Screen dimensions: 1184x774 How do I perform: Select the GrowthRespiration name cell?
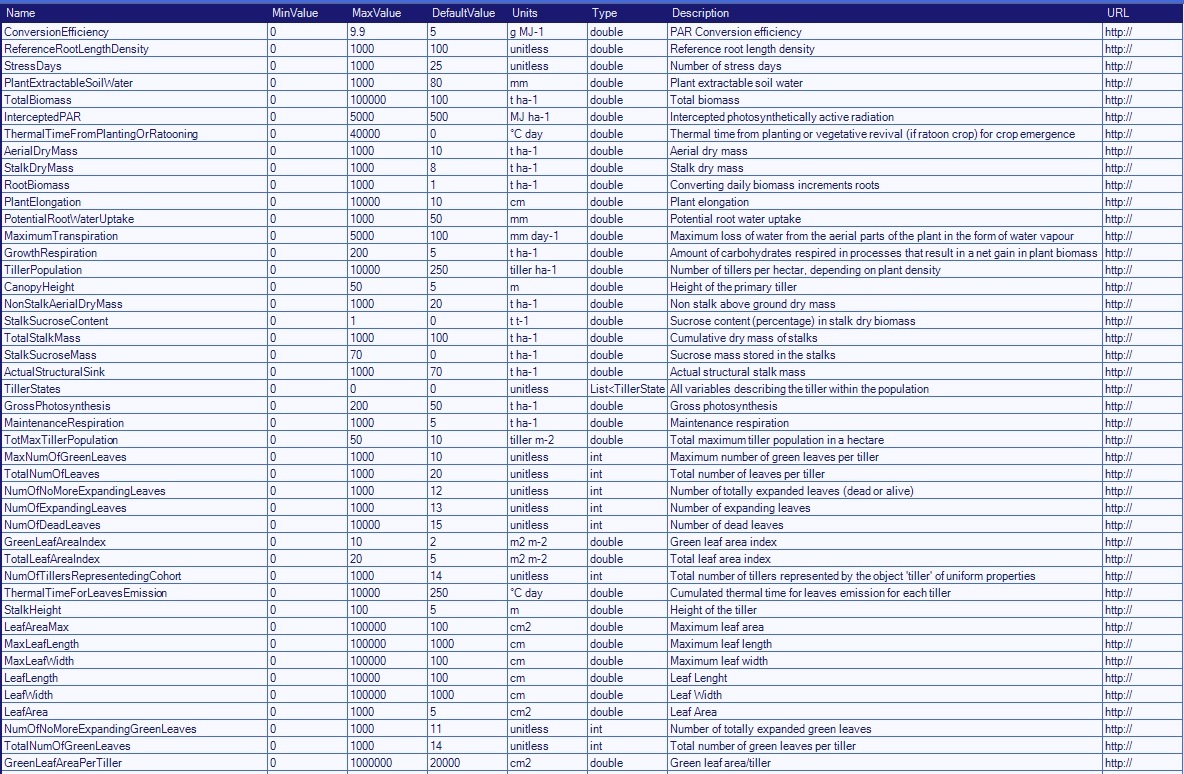click(134, 253)
